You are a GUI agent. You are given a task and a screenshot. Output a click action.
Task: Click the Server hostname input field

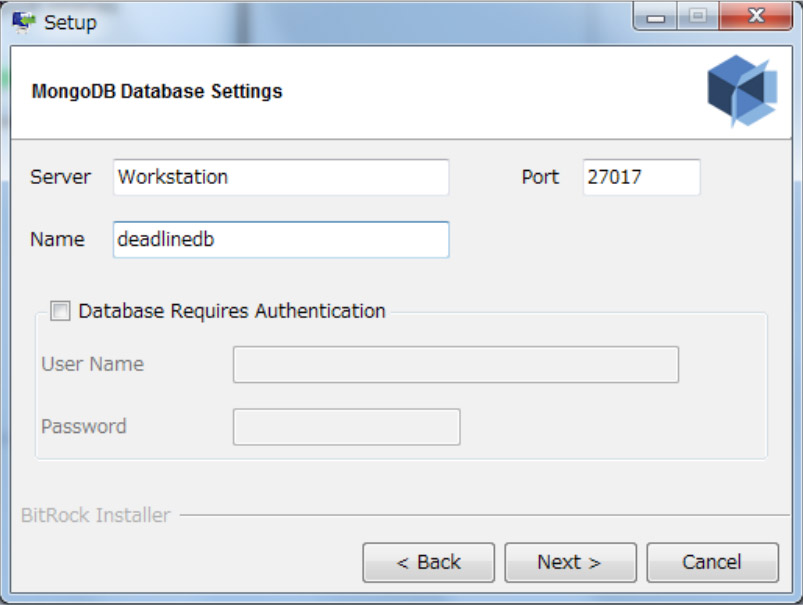click(281, 177)
